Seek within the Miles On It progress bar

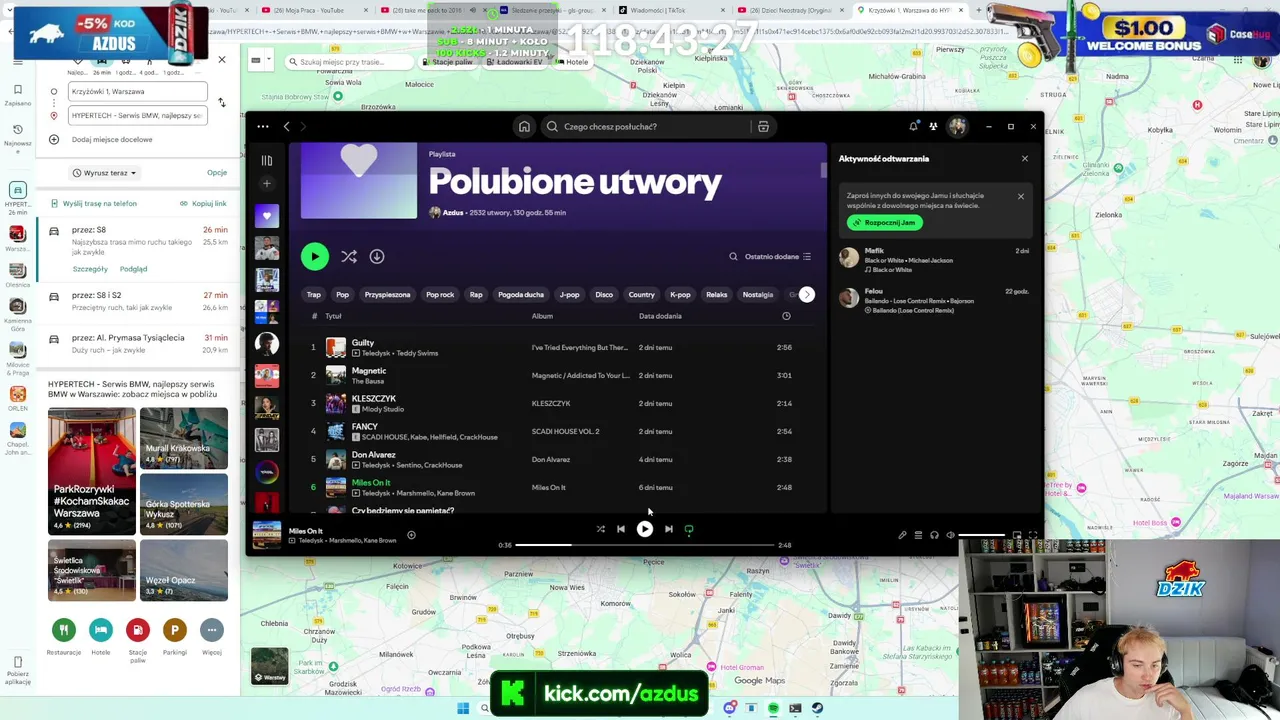(x=645, y=546)
